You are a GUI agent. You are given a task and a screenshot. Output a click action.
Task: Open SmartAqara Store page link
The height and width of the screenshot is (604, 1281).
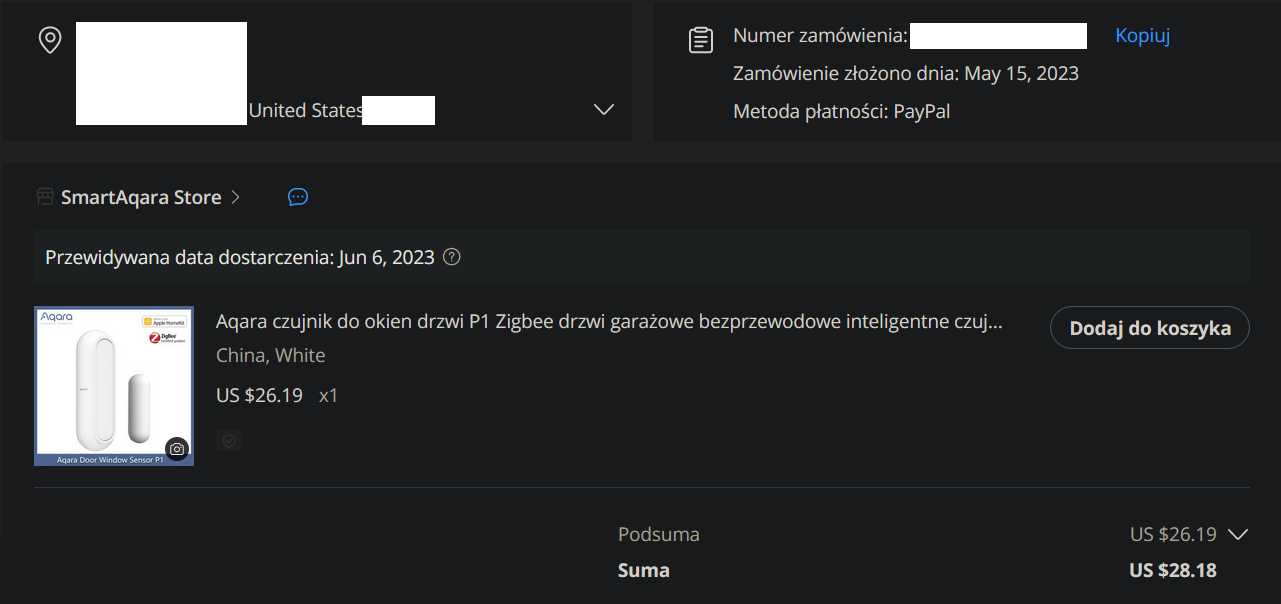[x=141, y=197]
